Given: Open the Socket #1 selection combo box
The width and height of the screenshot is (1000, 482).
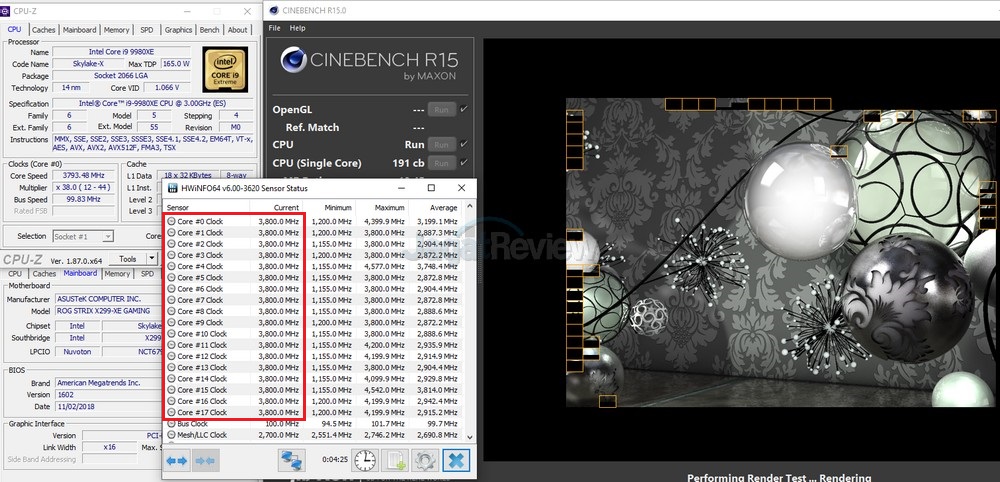Looking at the screenshot, I should click(82, 237).
